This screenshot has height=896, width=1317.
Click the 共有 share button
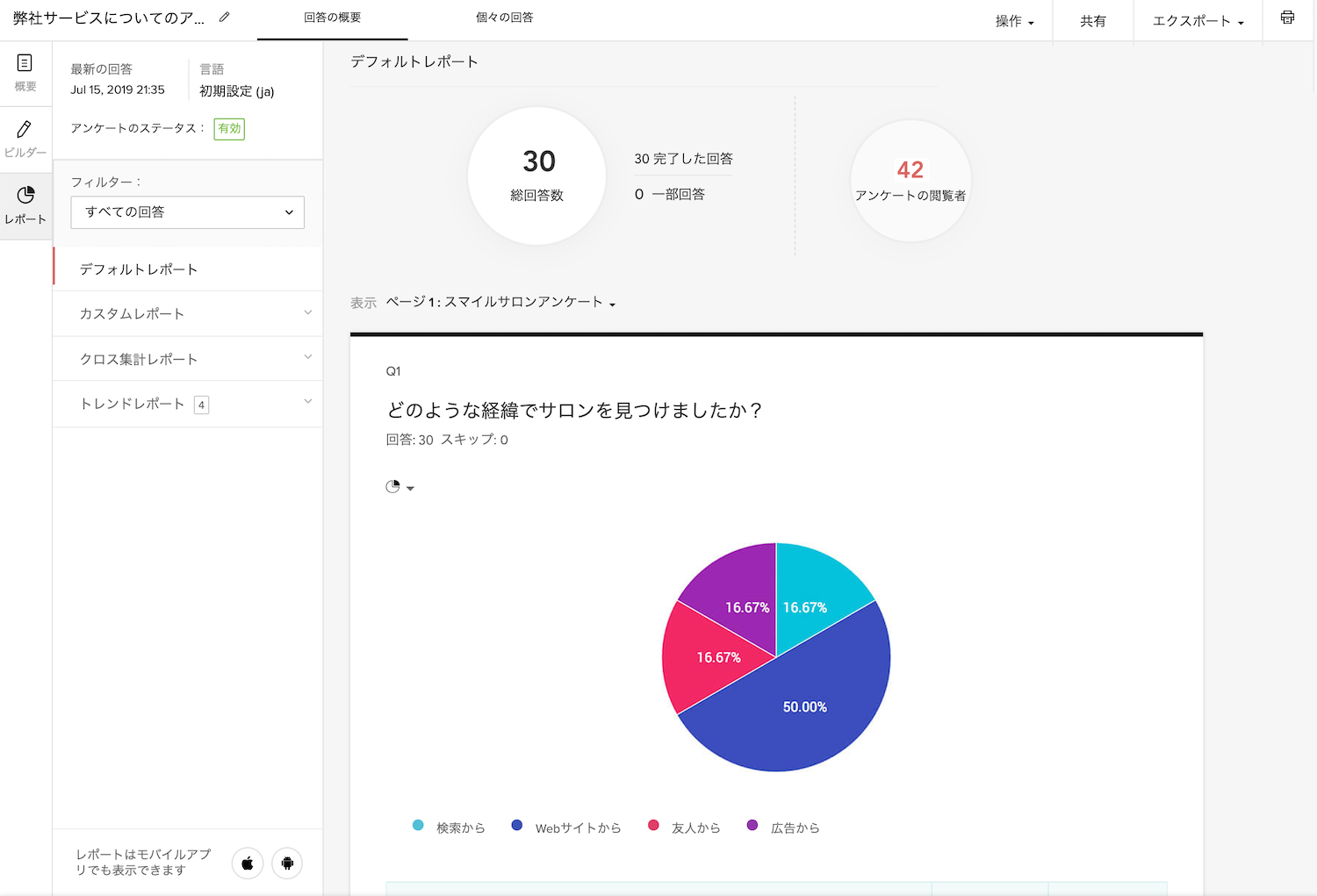coord(1093,21)
